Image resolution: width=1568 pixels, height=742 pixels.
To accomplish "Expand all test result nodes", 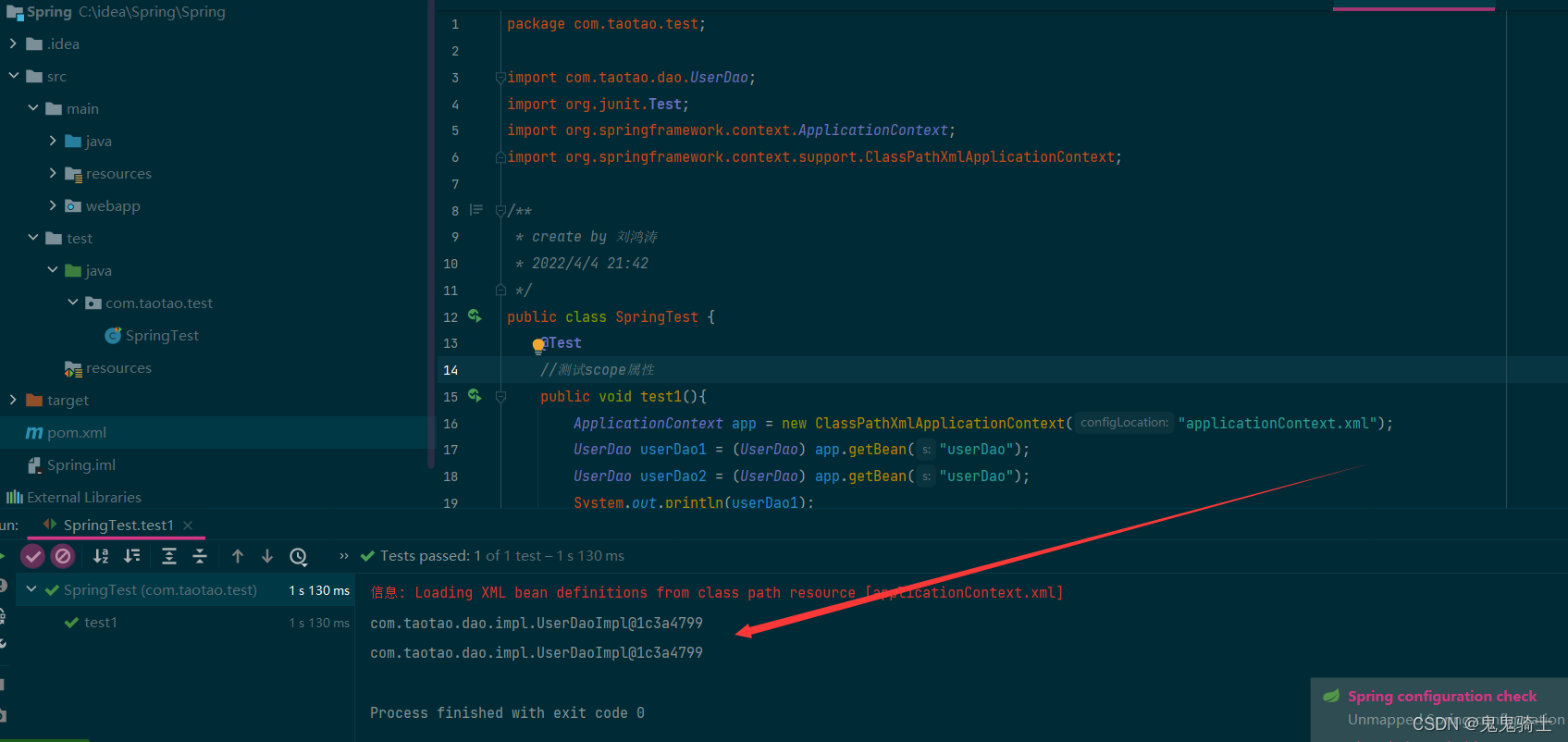I will click(x=168, y=556).
